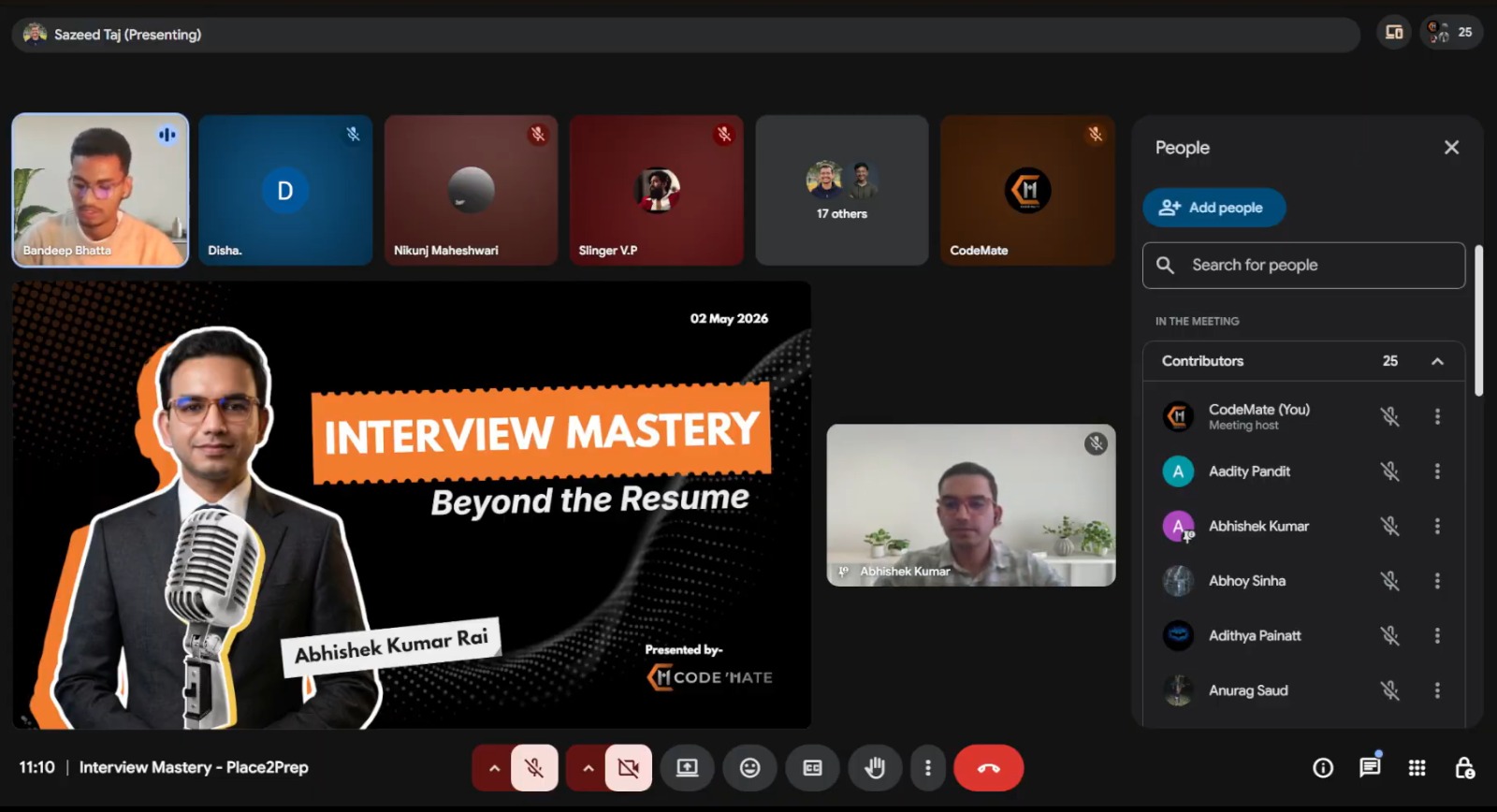Leave the call with red hang-up button

[x=989, y=768]
